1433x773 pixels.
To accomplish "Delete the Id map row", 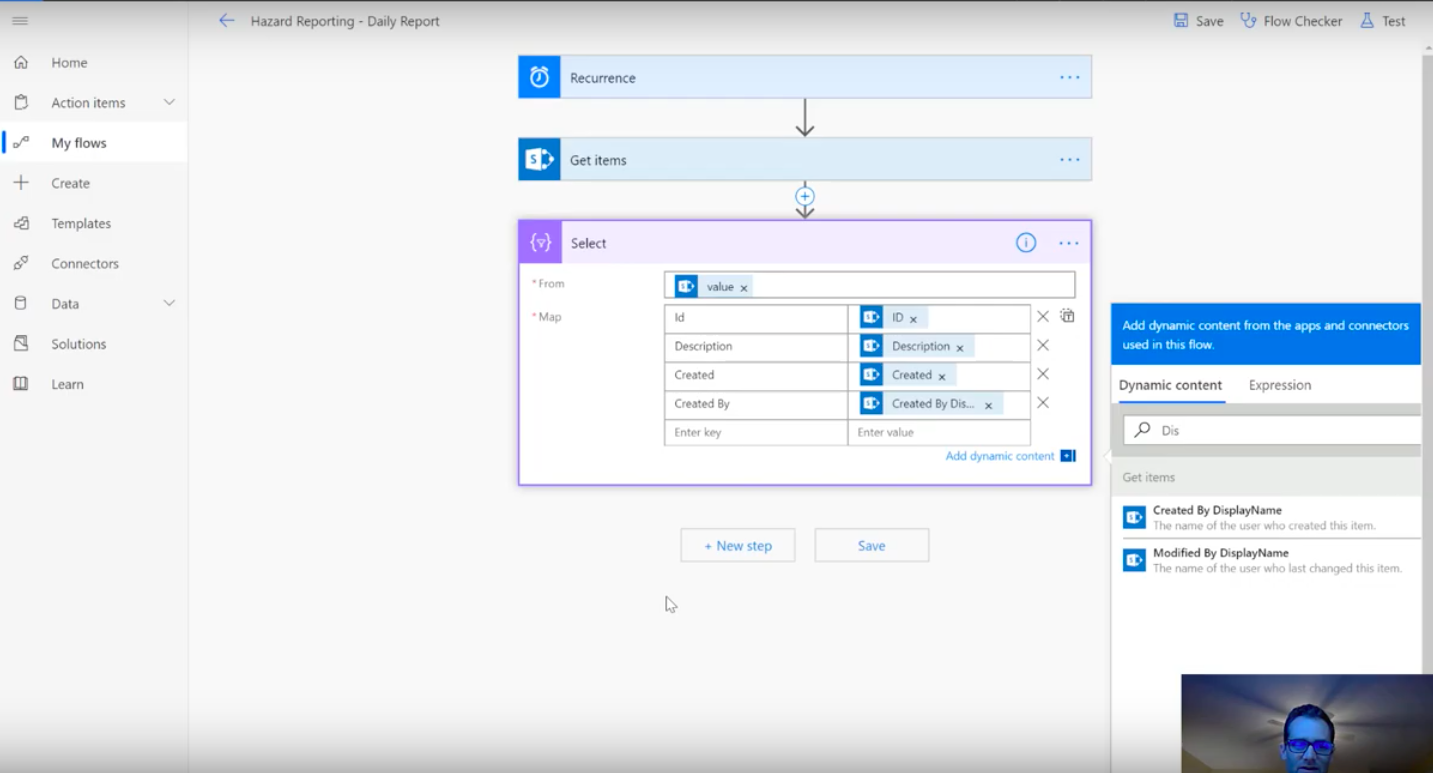I will coord(1043,316).
